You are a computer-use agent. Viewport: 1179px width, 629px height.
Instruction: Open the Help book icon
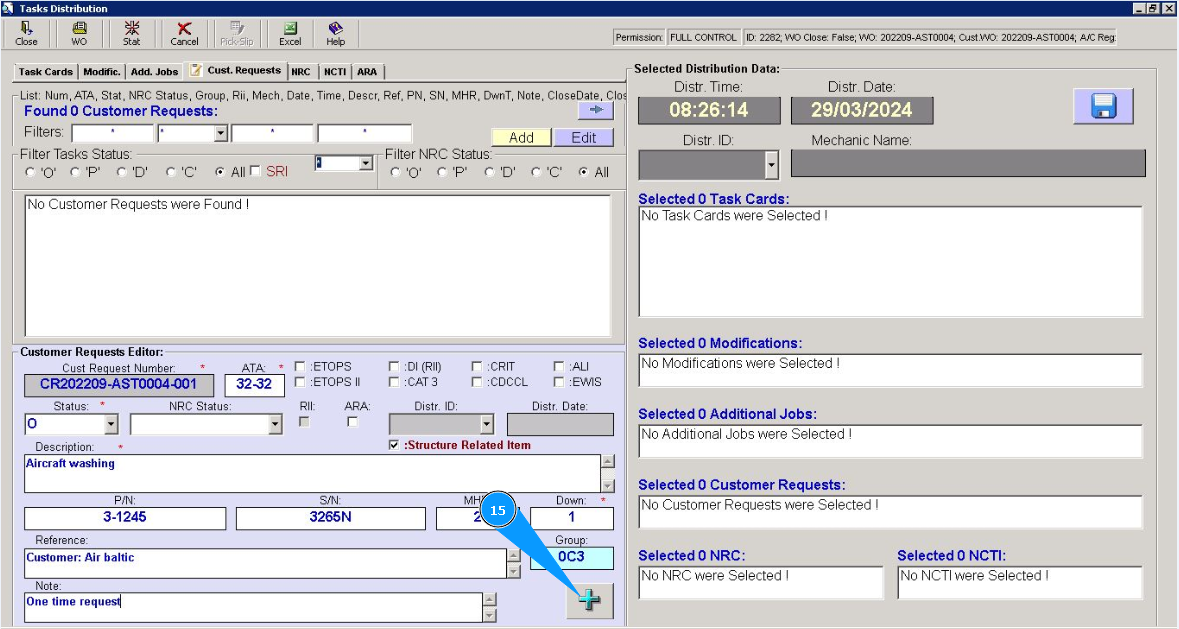click(x=335, y=33)
